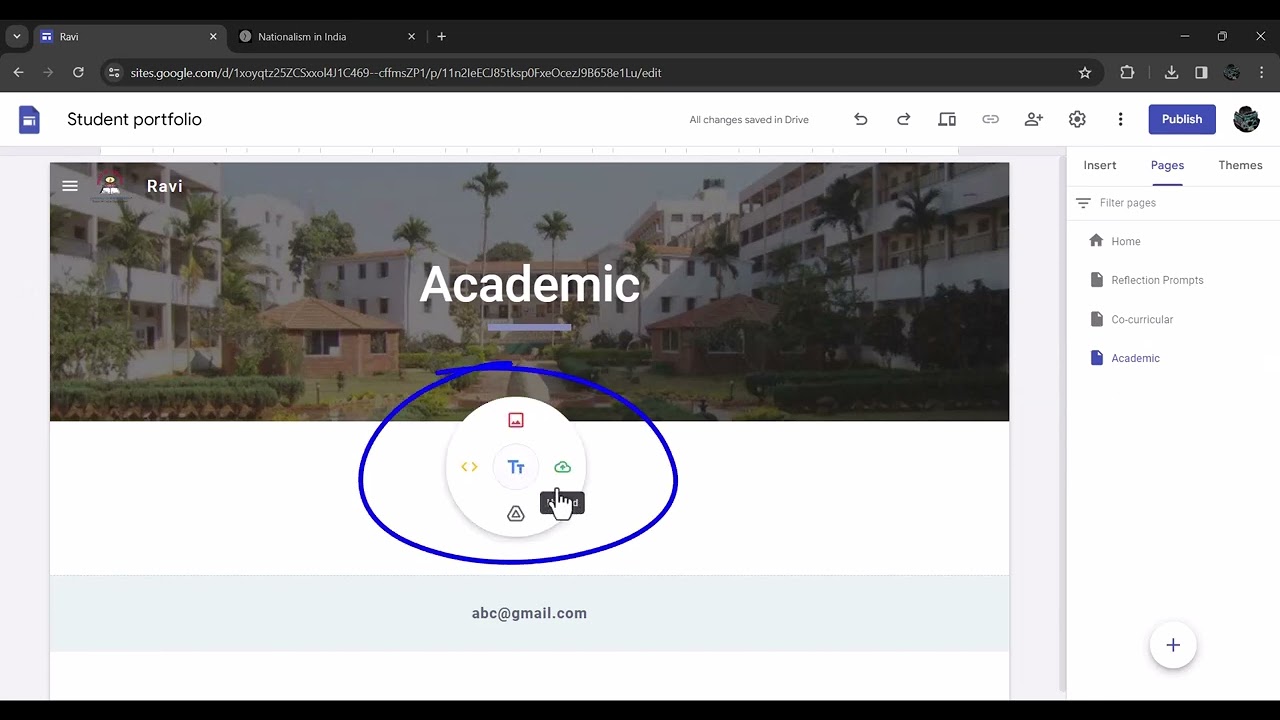The image size is (1280, 720).
Task: Click the Images icon in the insert wheel
Action: point(516,420)
